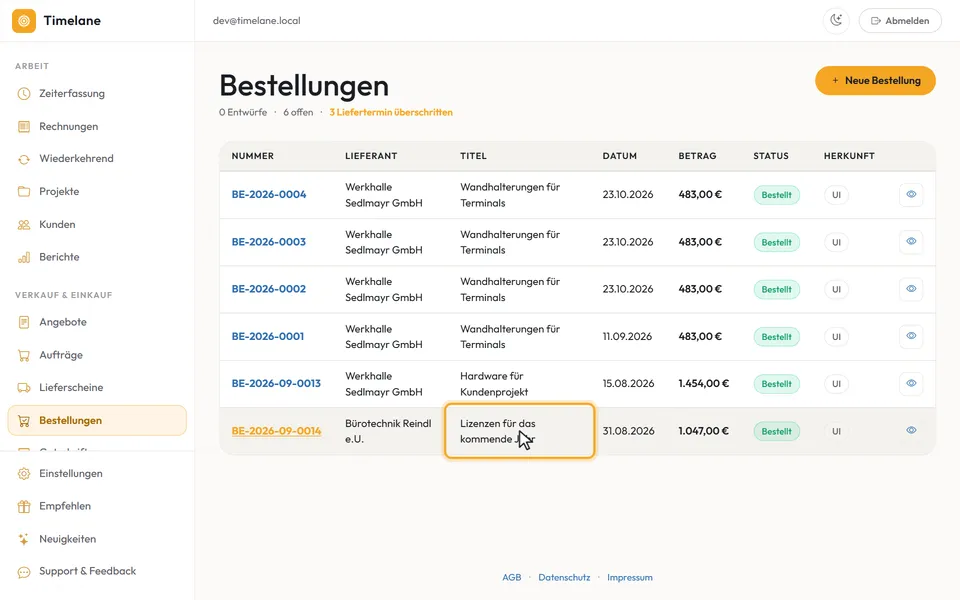
Task: Open the AGB footer link
Action: (512, 577)
